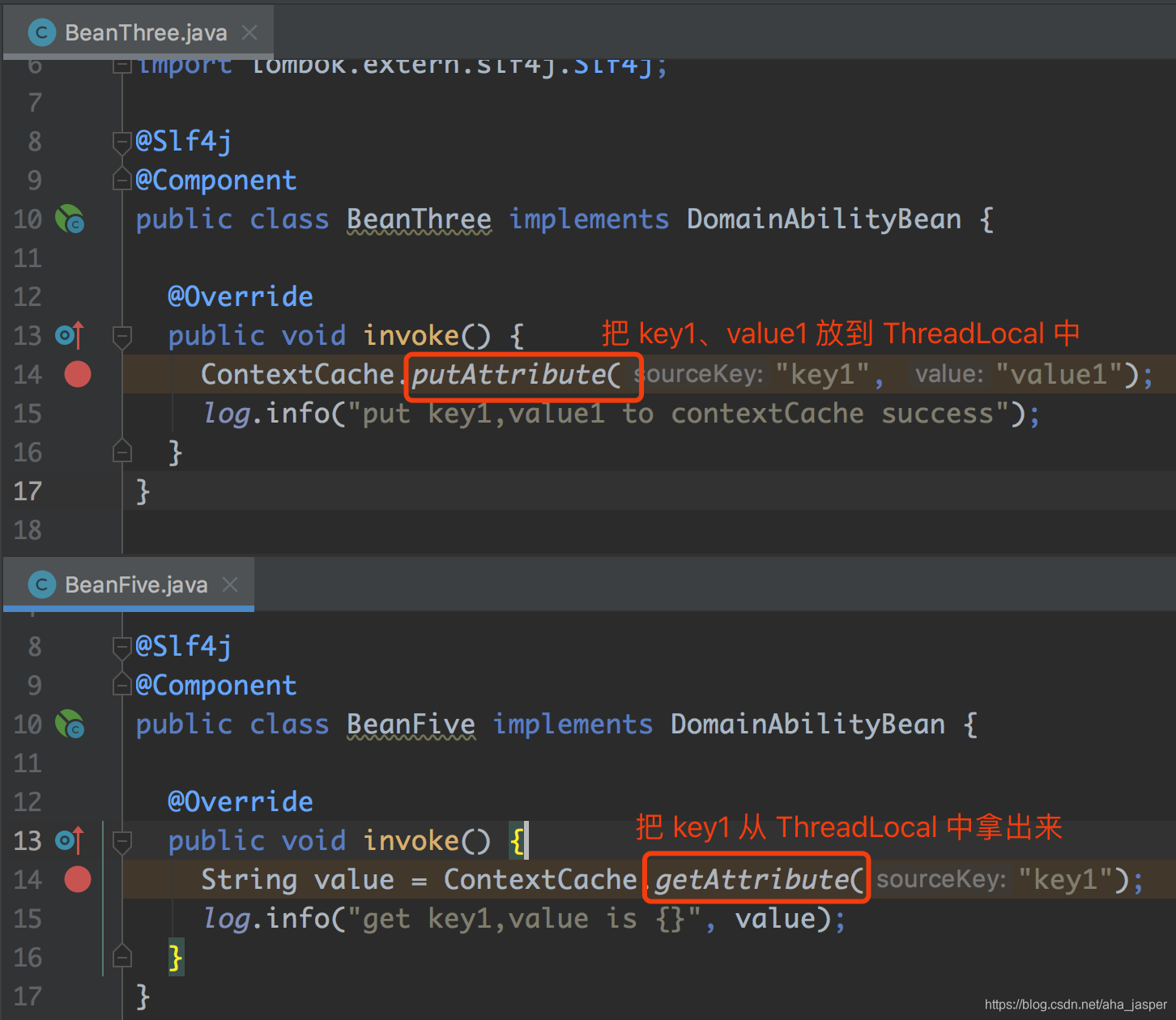Click the "value1" string literal

tap(1060, 375)
